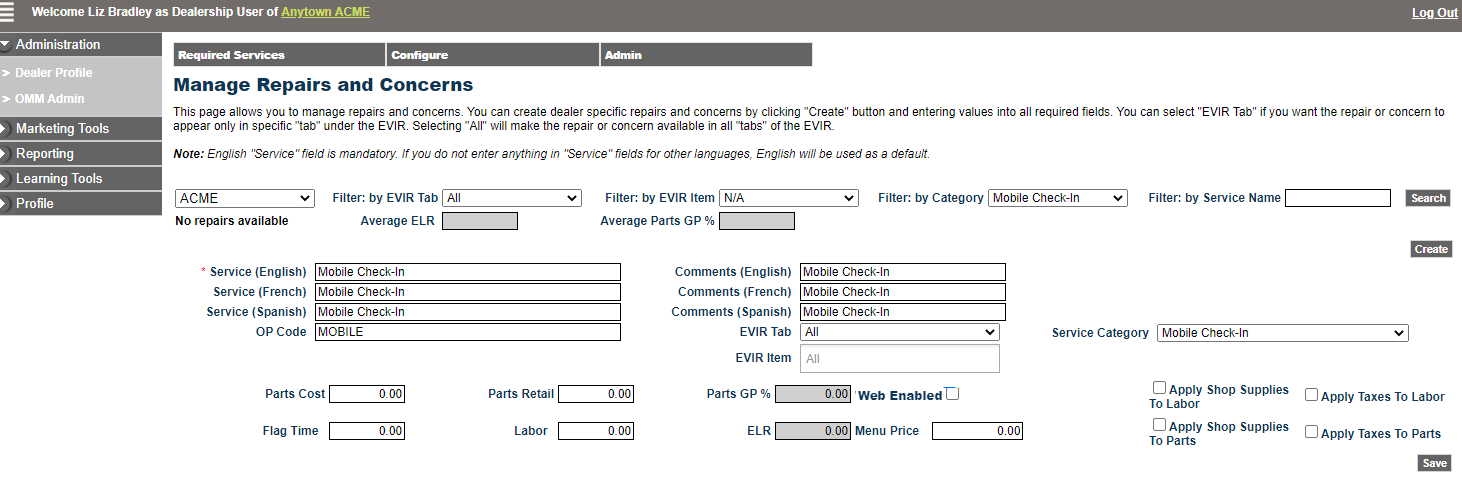Open the Service Category dropdown
The height and width of the screenshot is (485, 1462).
tap(1282, 333)
